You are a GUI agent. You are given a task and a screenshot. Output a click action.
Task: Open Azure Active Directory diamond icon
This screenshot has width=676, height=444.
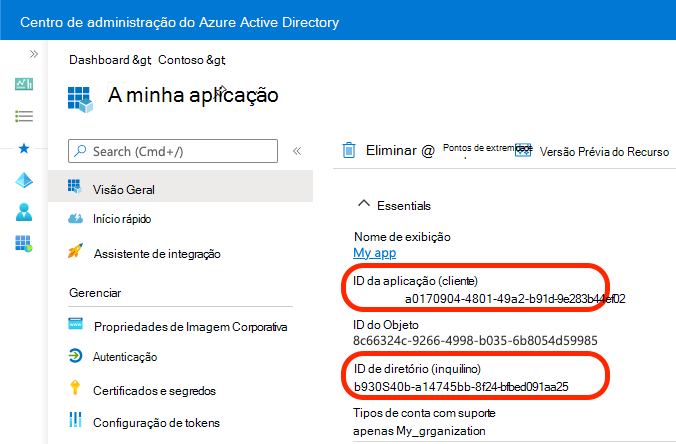click(24, 180)
